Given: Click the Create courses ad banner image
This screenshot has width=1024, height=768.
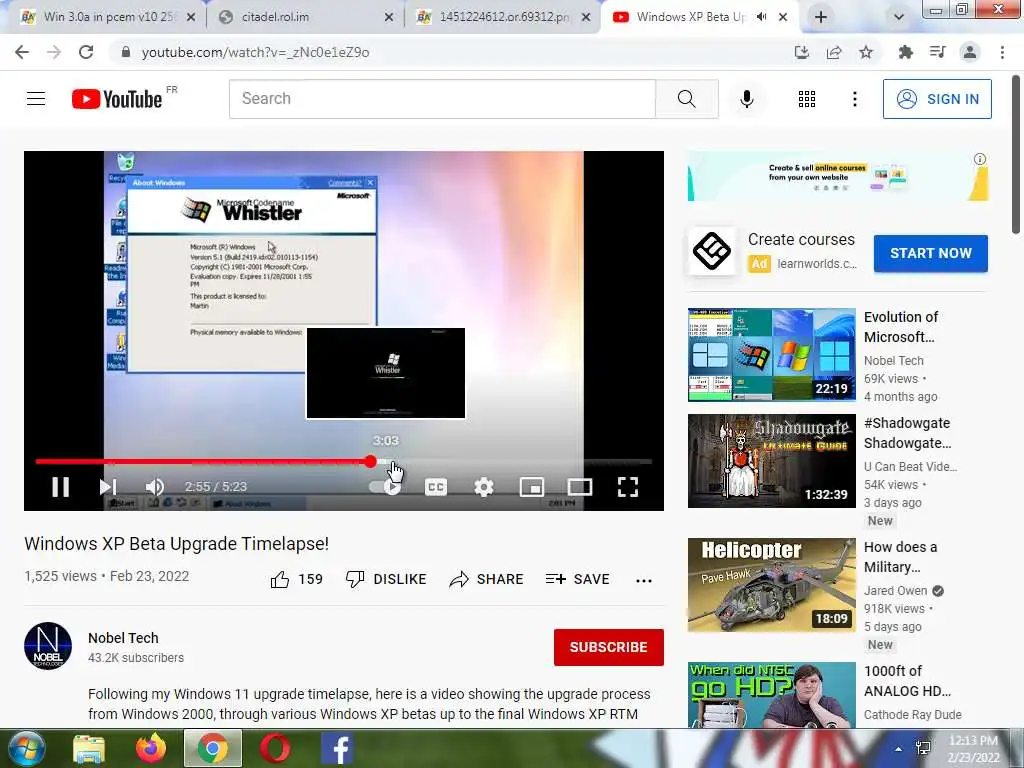Looking at the screenshot, I should tap(838, 176).
